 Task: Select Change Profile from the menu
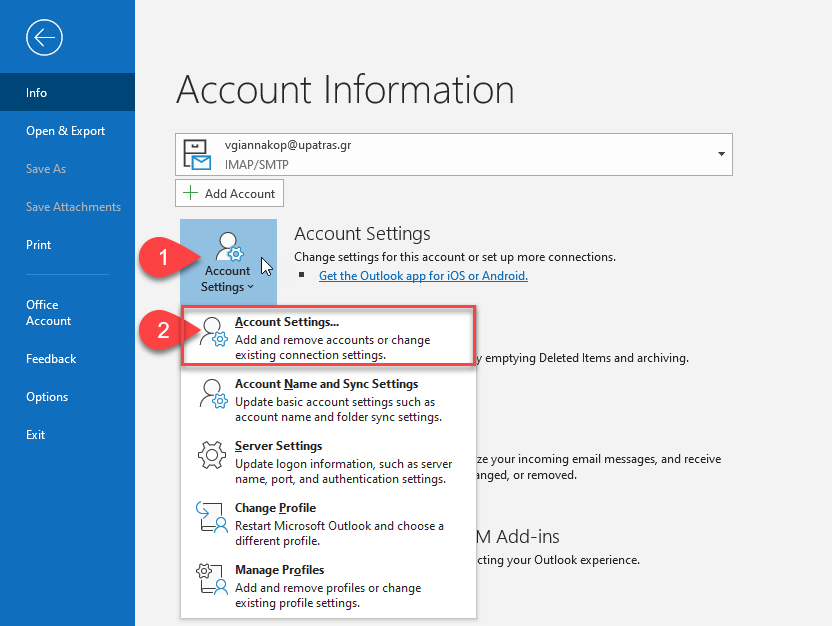(x=328, y=524)
